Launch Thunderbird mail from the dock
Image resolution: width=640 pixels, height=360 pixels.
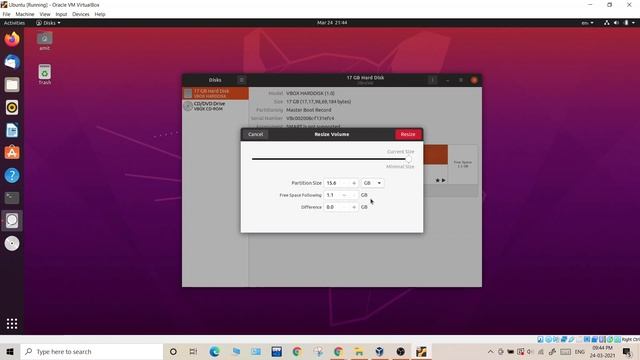(12, 62)
